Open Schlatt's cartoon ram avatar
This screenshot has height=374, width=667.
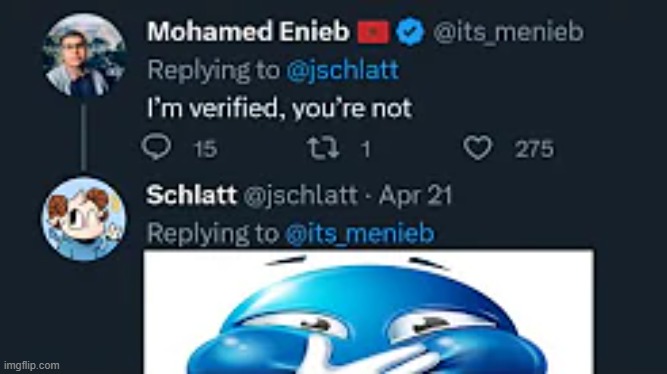click(x=84, y=219)
